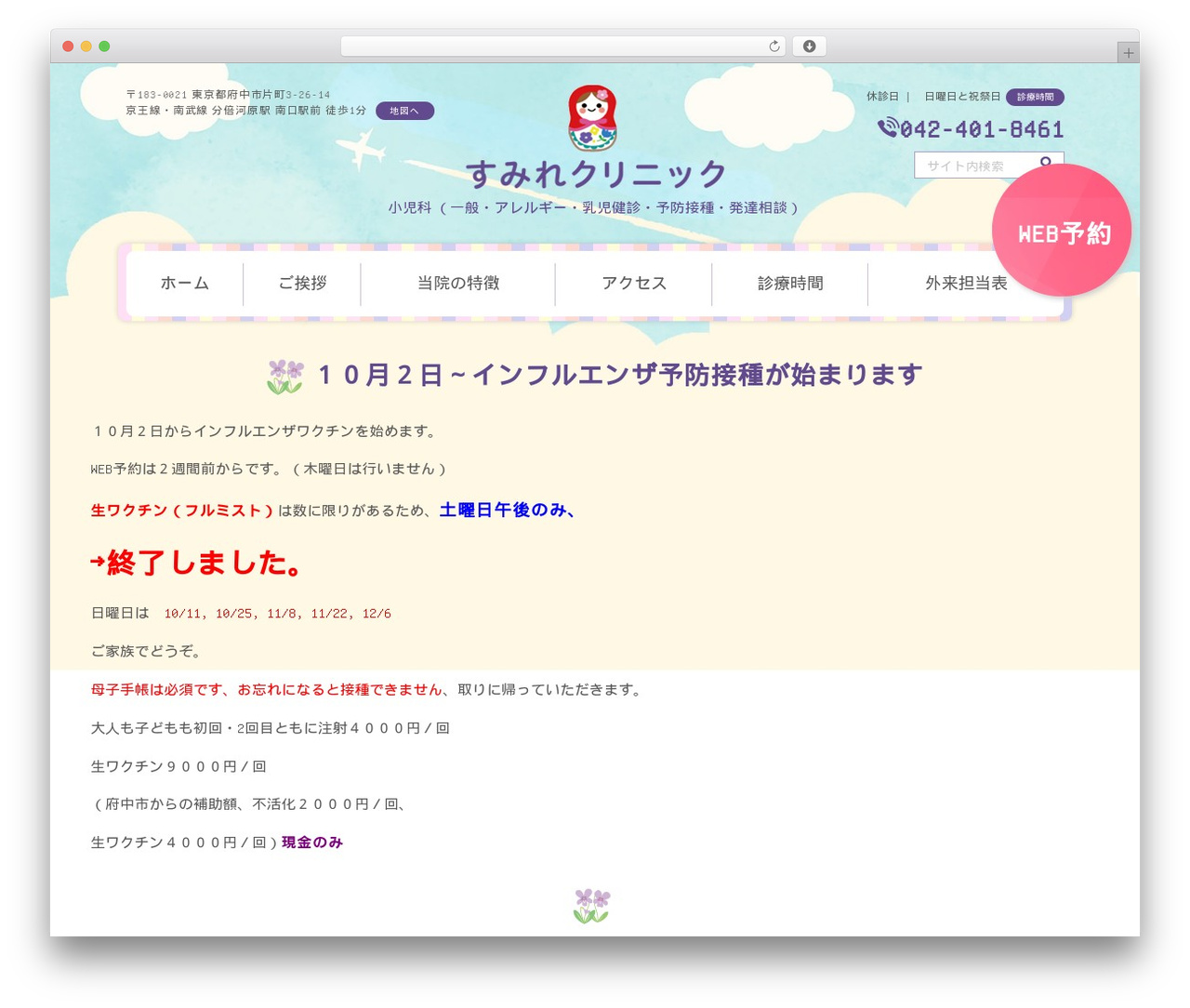The image size is (1190, 1008).
Task: Click the すみれクリニック site title
Action: pos(596,174)
